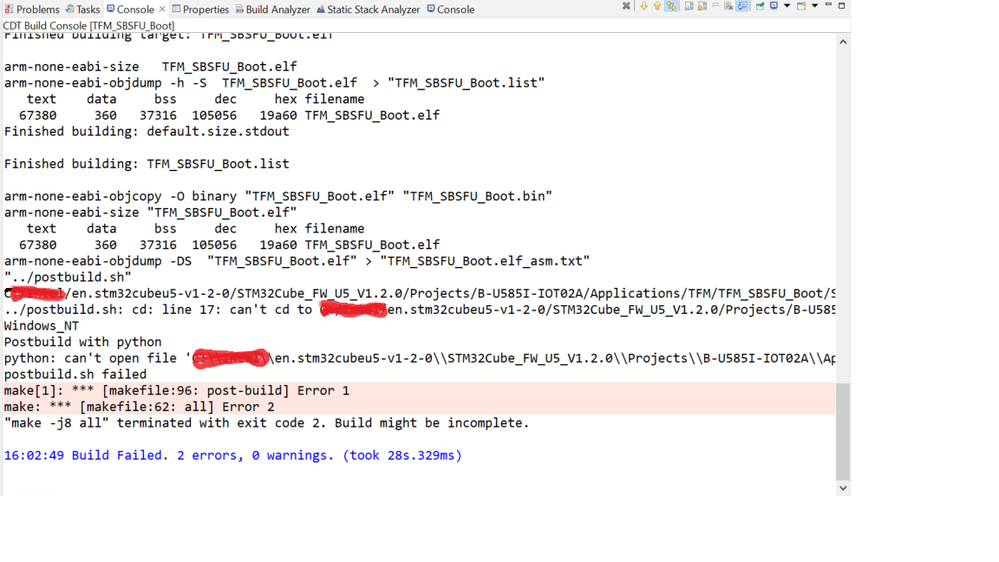Image resolution: width=999 pixels, height=562 pixels.
Task: Minimize the console view panel
Action: pyautogui.click(x=828, y=4)
